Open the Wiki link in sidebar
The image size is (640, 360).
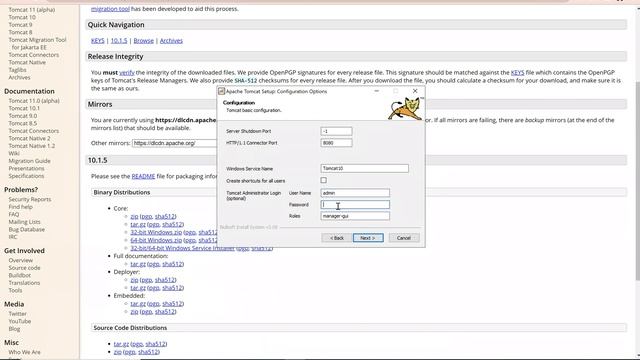coord(14,153)
